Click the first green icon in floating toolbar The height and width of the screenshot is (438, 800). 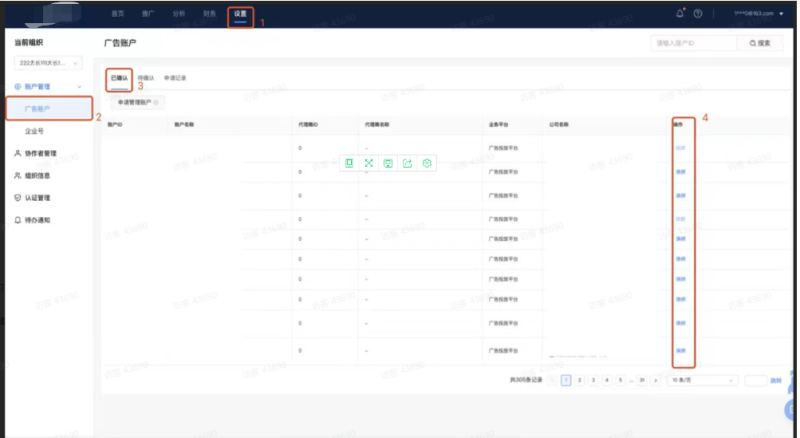349,162
